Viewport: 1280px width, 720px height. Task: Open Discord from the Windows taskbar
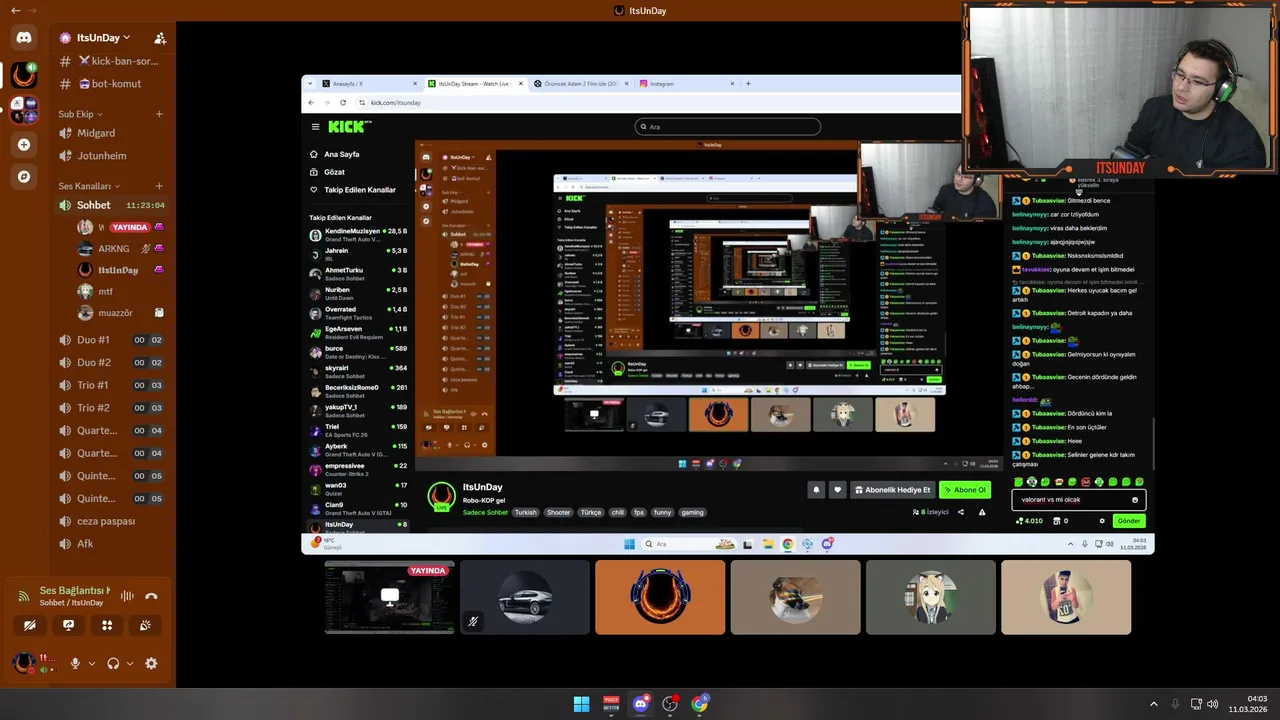[x=641, y=704]
